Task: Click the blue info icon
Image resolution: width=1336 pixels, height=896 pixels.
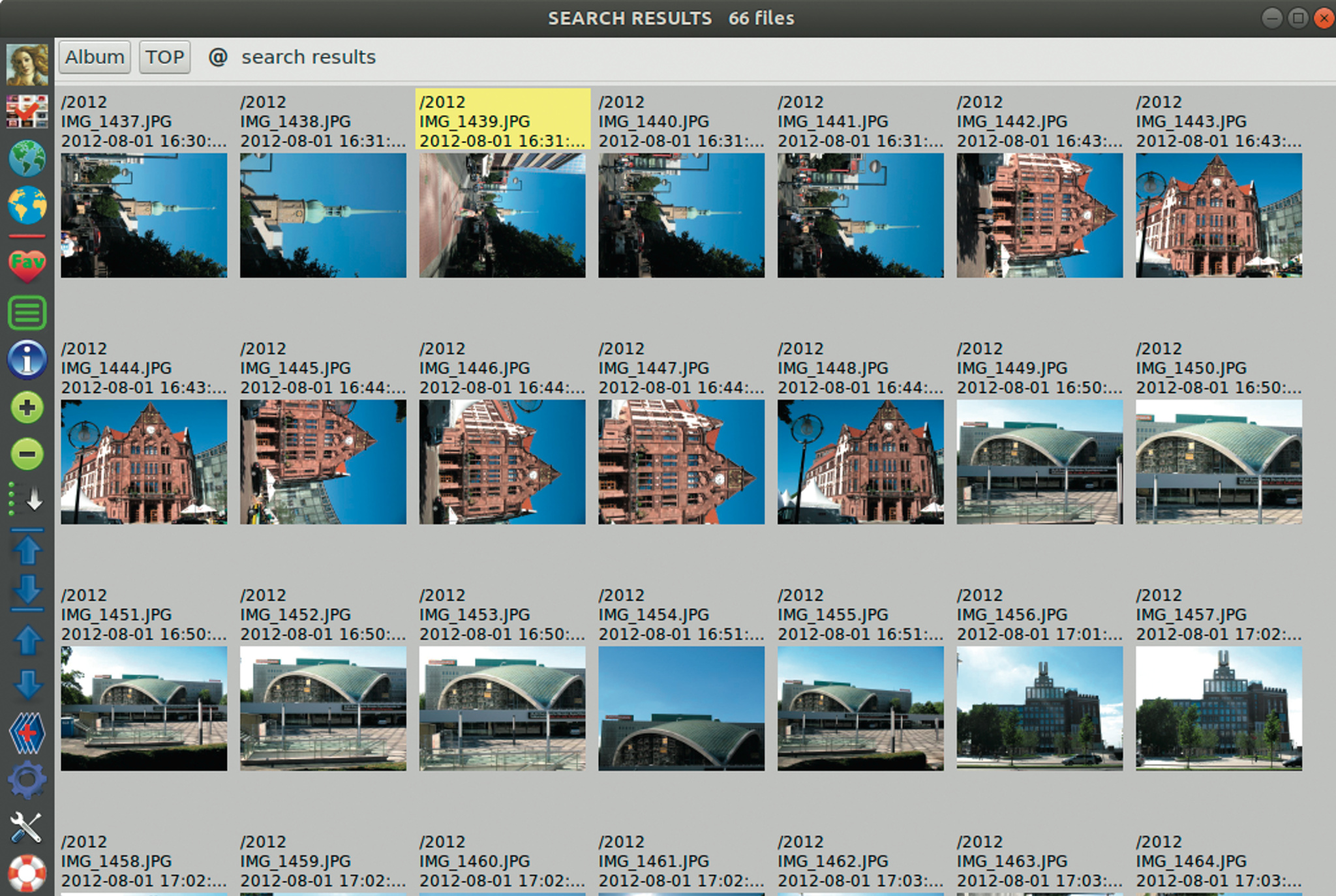Action: click(27, 359)
